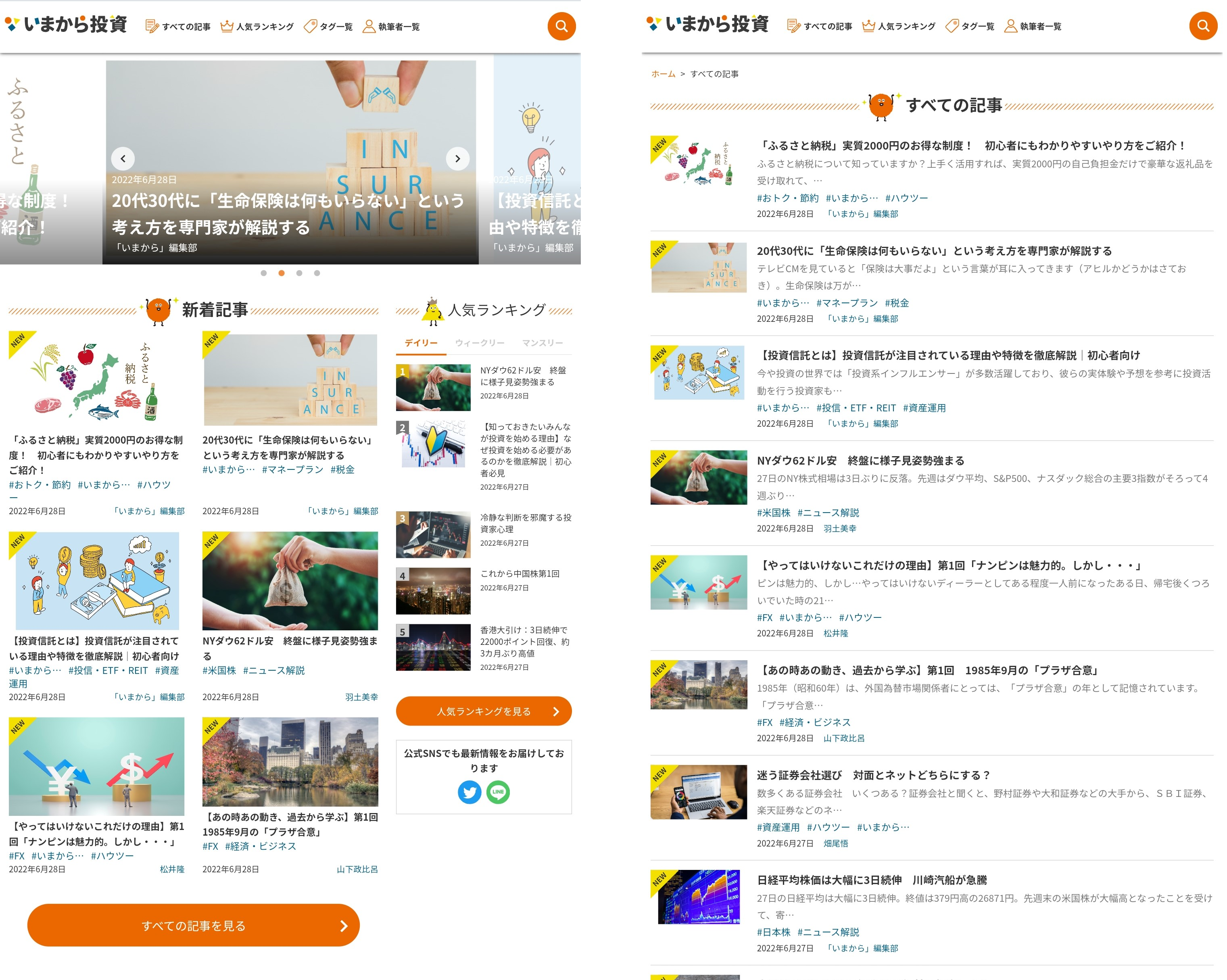Select the third carousel pagination dot
Screen dimensions: 1227x980
(299, 273)
